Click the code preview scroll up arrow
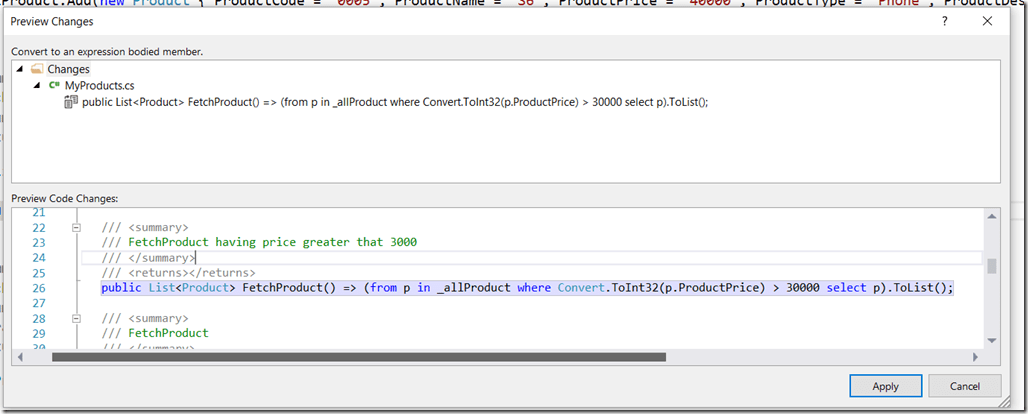Viewport: 1028px width, 414px height. point(992,216)
